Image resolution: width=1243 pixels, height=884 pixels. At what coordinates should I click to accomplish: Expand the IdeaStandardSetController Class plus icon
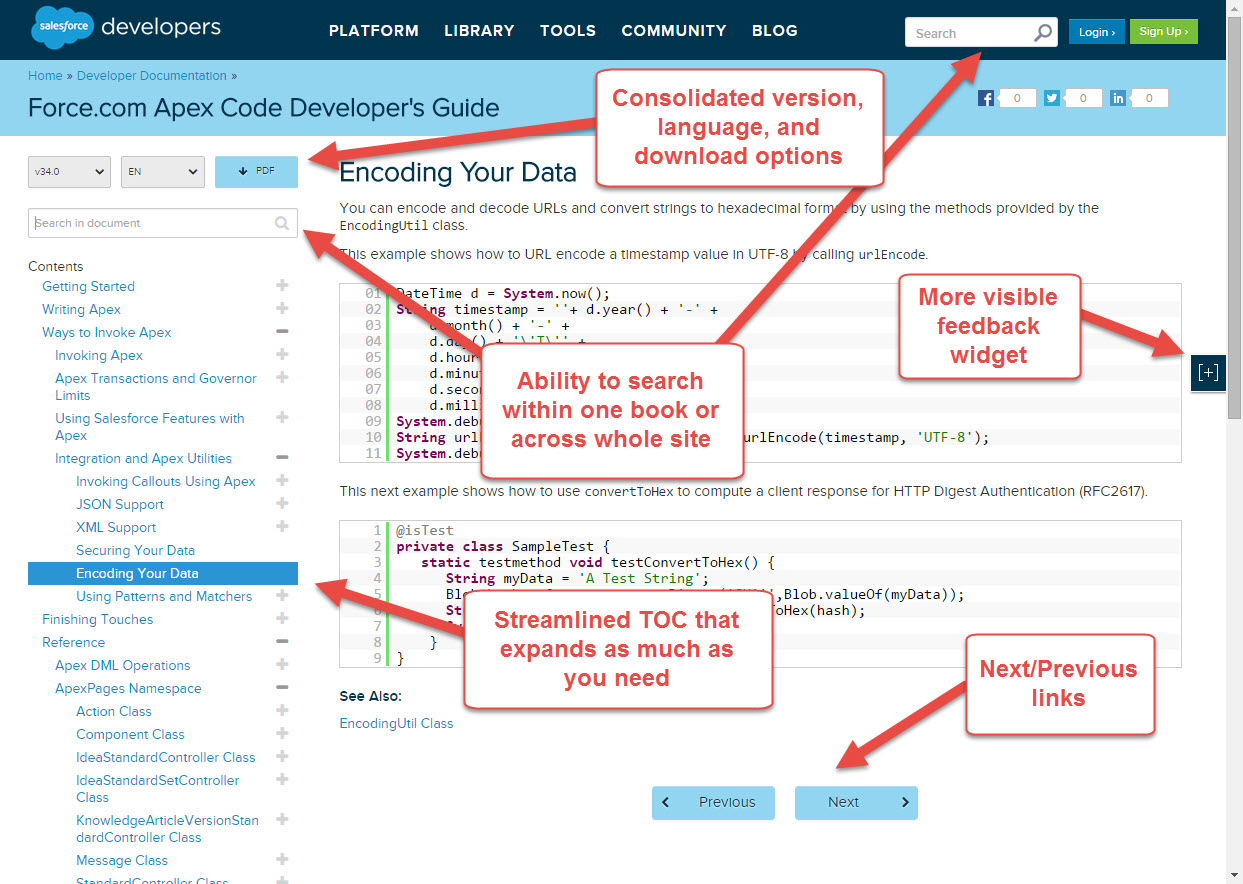pos(282,780)
